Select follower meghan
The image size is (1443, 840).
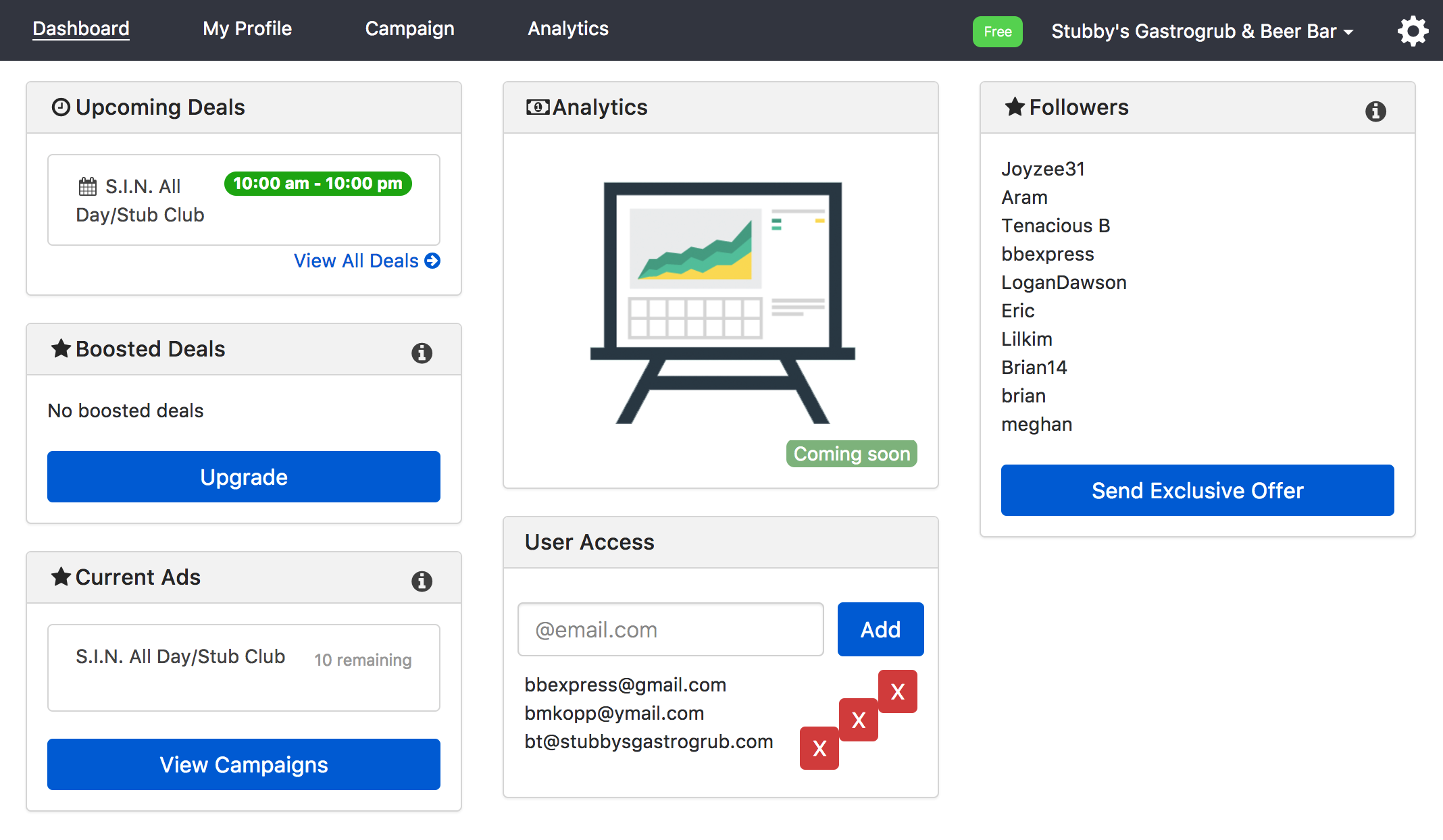pyautogui.click(x=1037, y=424)
